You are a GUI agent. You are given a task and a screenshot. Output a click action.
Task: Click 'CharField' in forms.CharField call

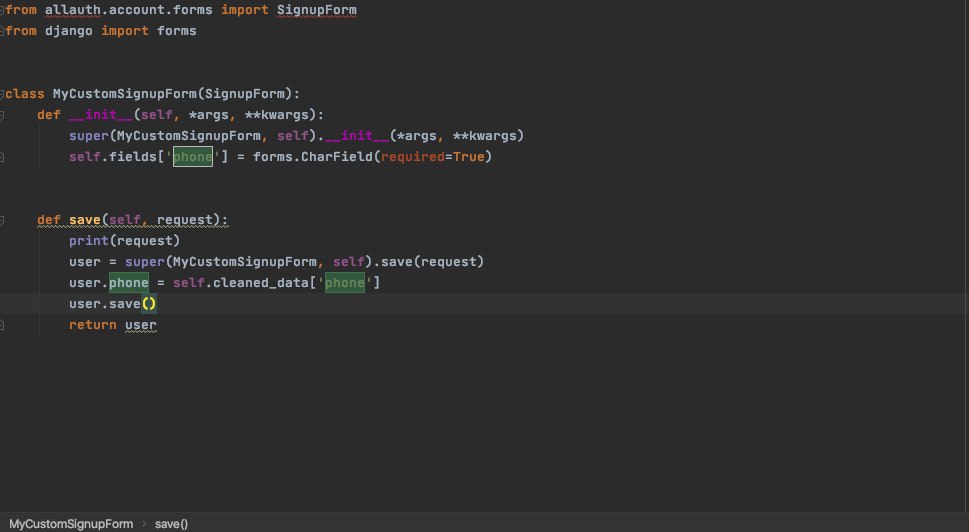point(336,157)
